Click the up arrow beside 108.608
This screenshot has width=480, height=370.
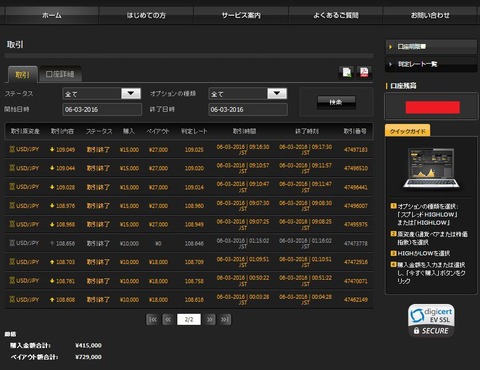tap(52, 300)
